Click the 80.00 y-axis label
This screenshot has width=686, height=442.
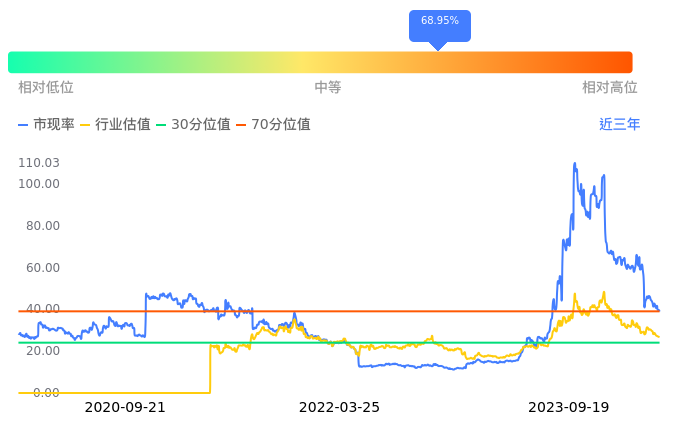[x=43, y=226]
